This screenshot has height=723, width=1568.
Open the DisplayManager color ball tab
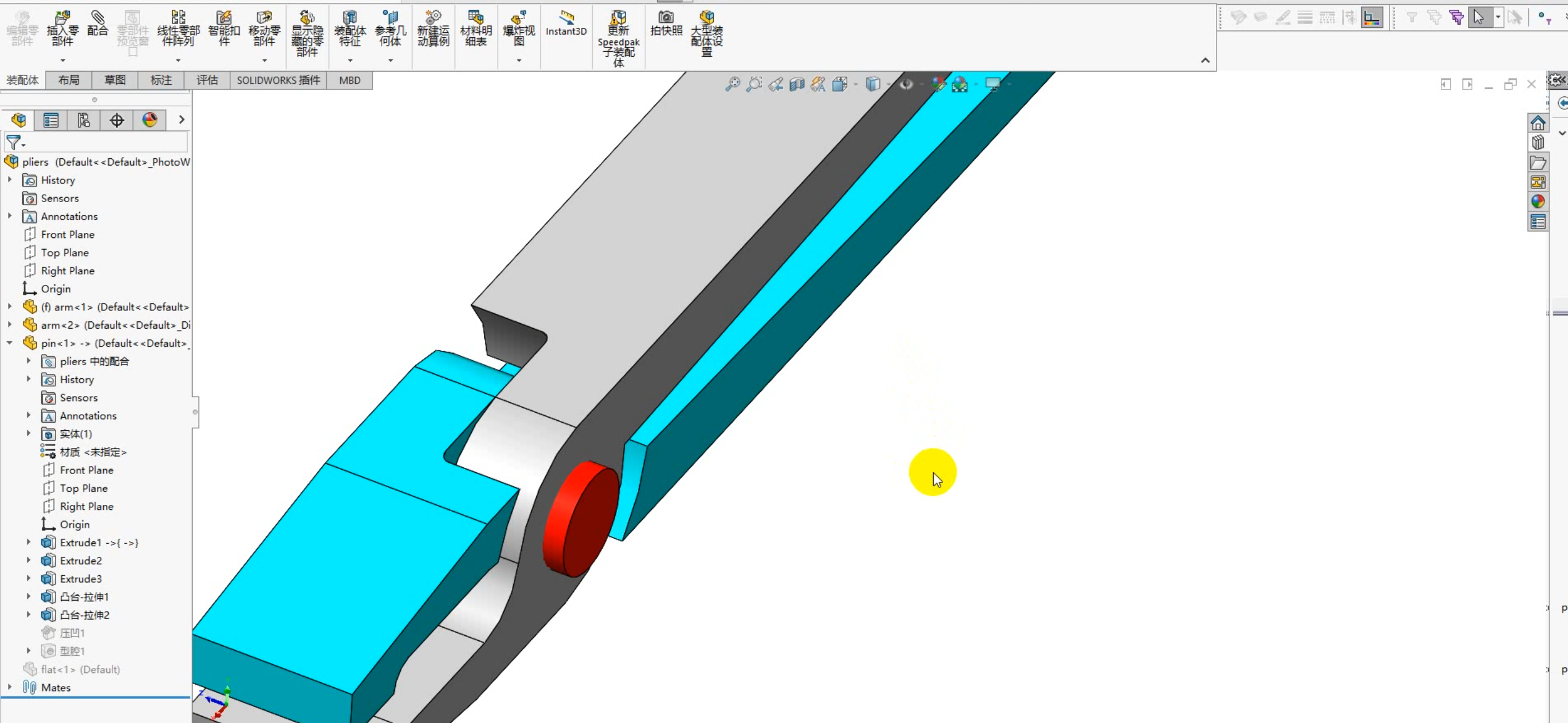(x=149, y=120)
